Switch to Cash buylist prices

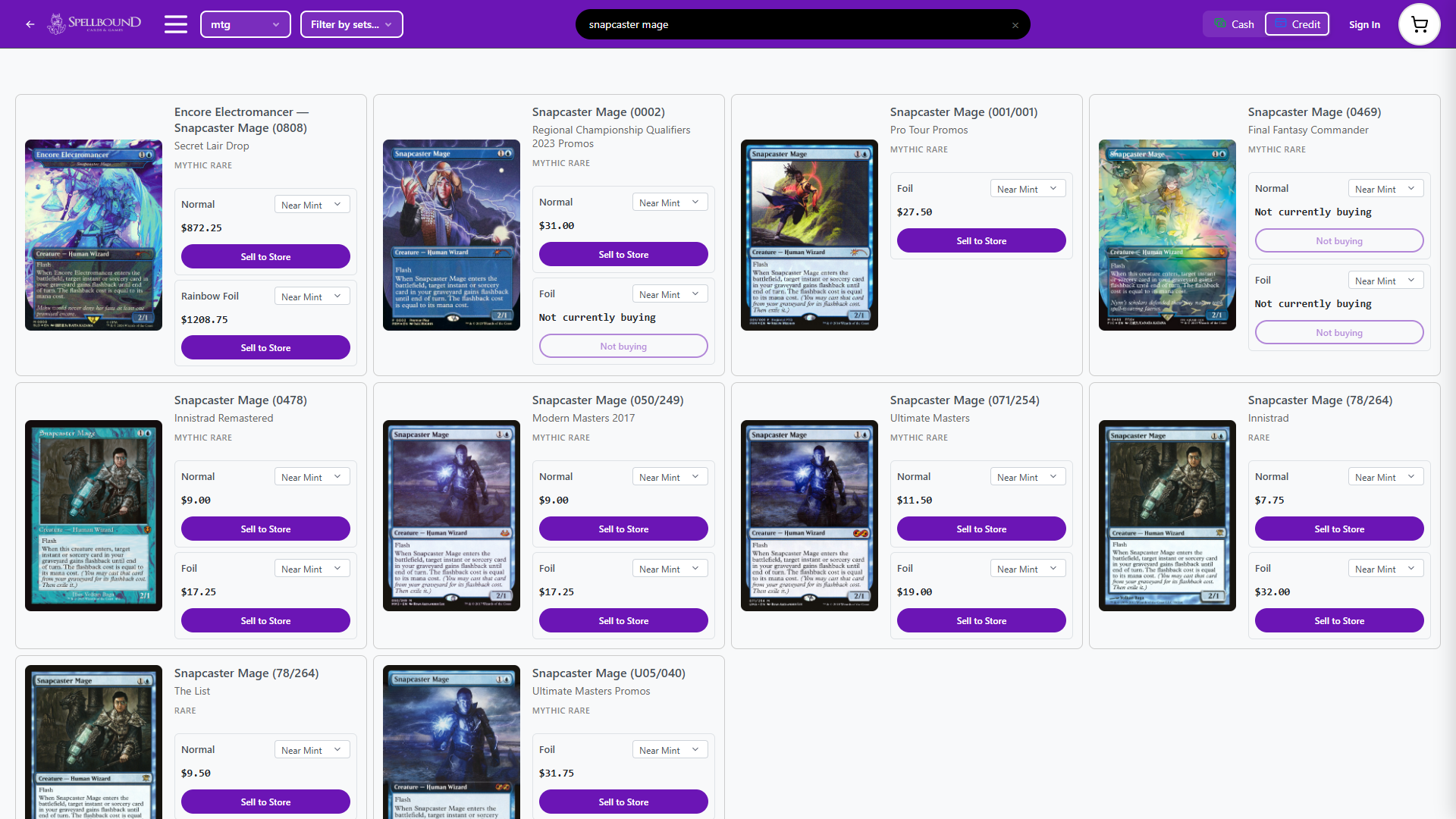click(1232, 24)
